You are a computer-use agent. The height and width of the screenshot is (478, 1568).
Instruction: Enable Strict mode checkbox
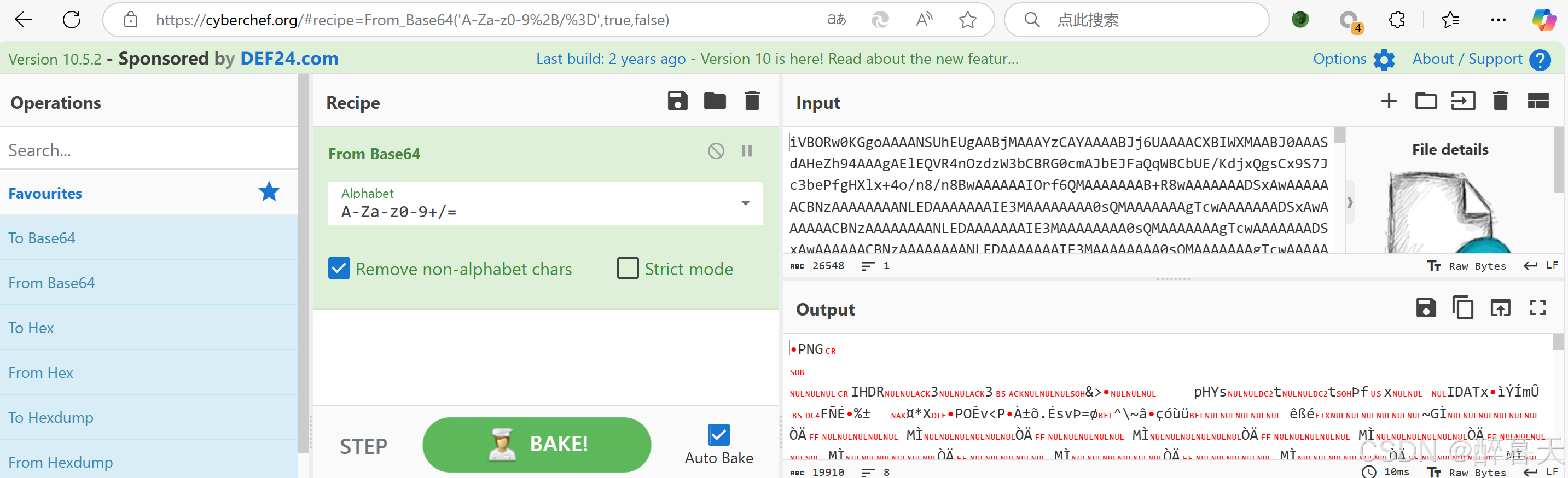tap(628, 268)
